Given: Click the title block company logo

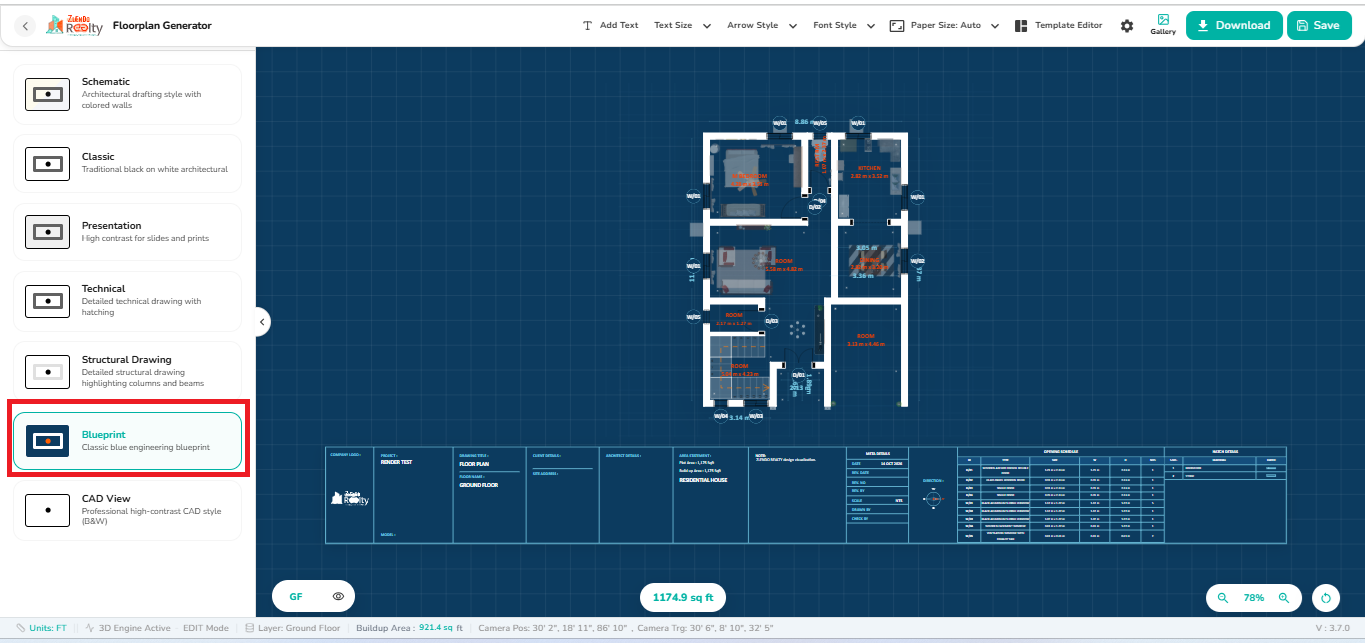Looking at the screenshot, I should pos(349,499).
